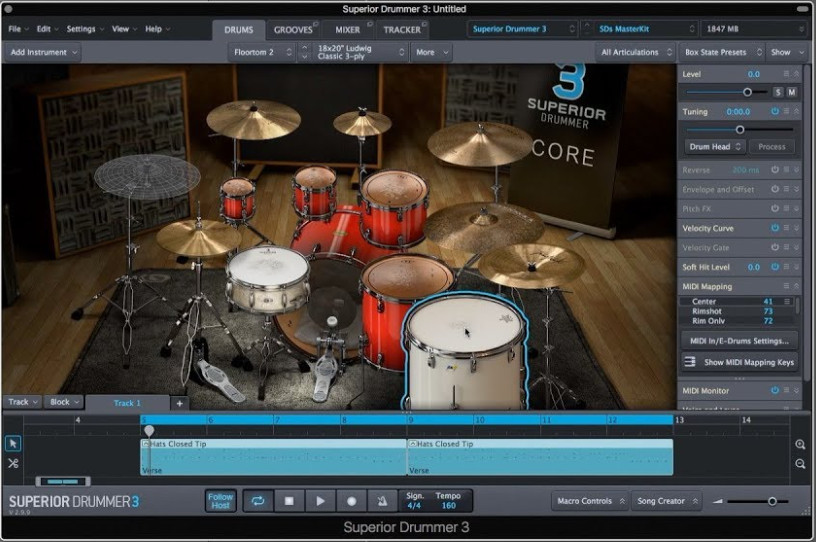Click the Tuning slider handle
The height and width of the screenshot is (542, 816).
[x=740, y=130]
